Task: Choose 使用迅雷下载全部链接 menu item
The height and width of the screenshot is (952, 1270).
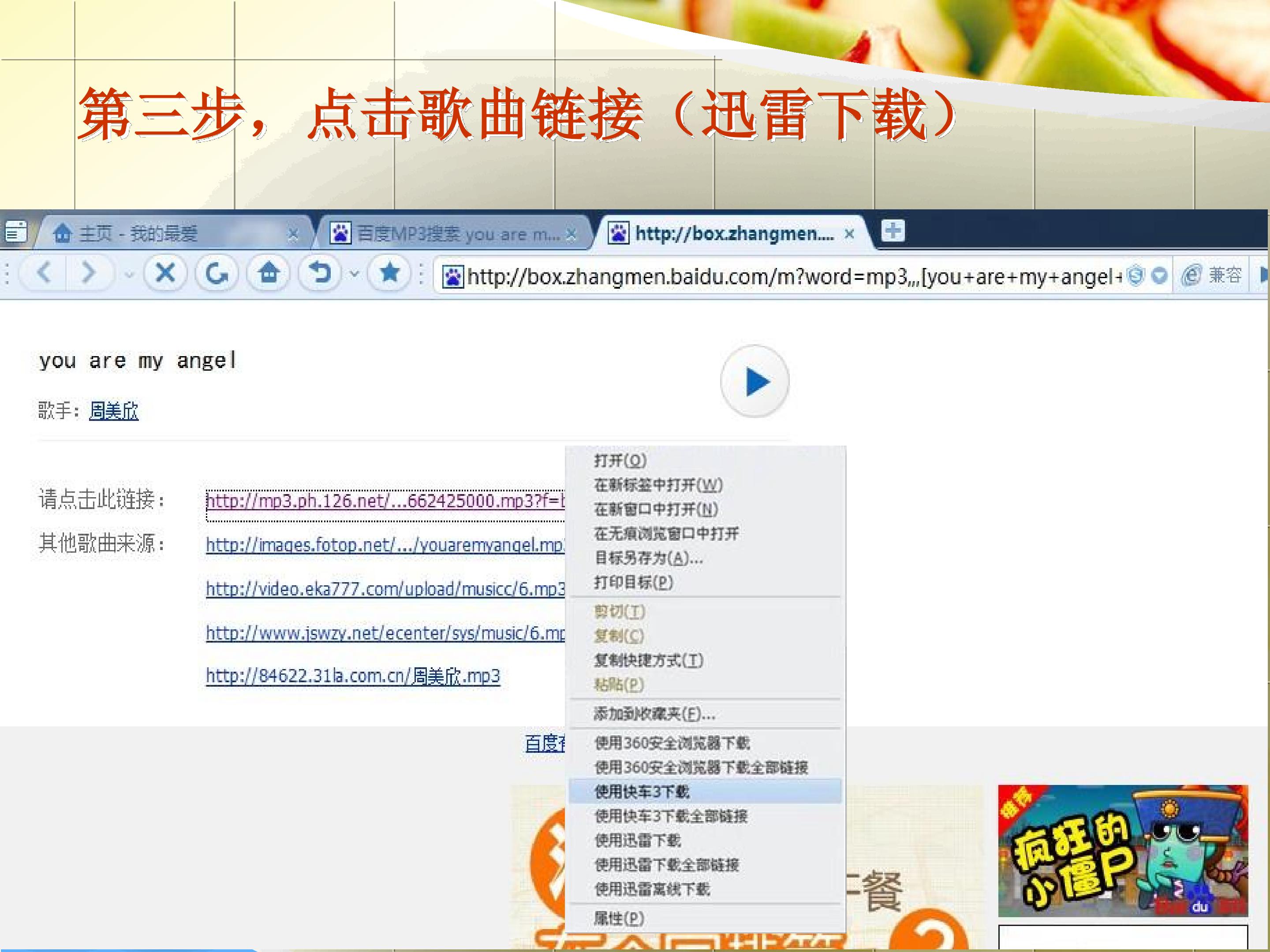Action: click(706, 865)
